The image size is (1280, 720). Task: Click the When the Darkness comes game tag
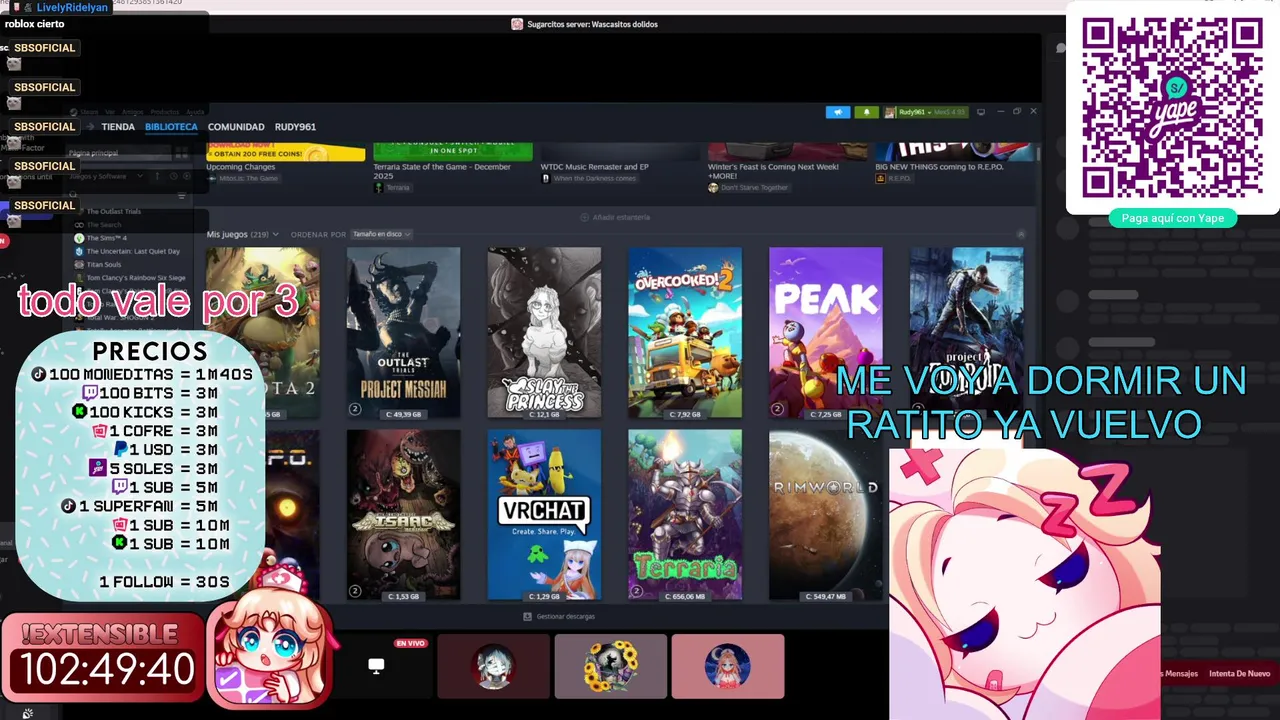[x=588, y=178]
